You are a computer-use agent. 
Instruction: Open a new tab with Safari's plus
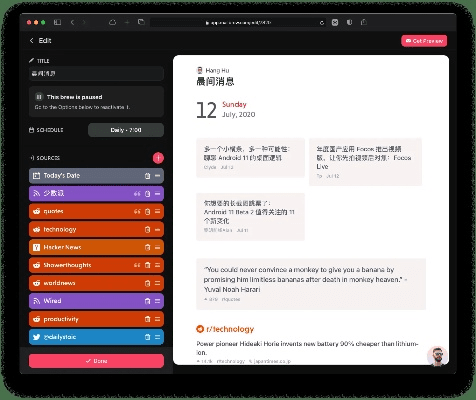coord(127,22)
